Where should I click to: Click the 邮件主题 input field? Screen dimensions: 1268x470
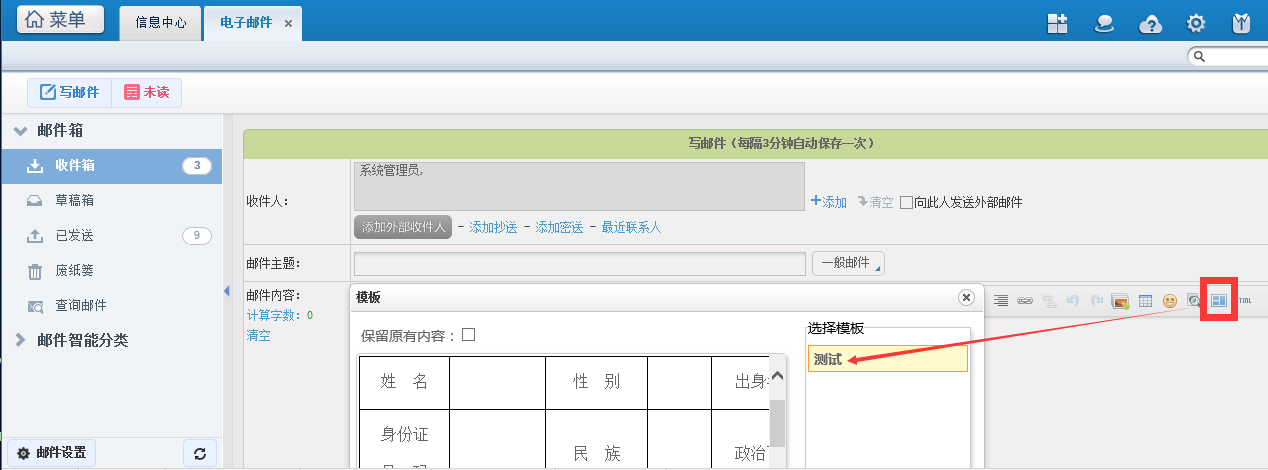click(579, 264)
